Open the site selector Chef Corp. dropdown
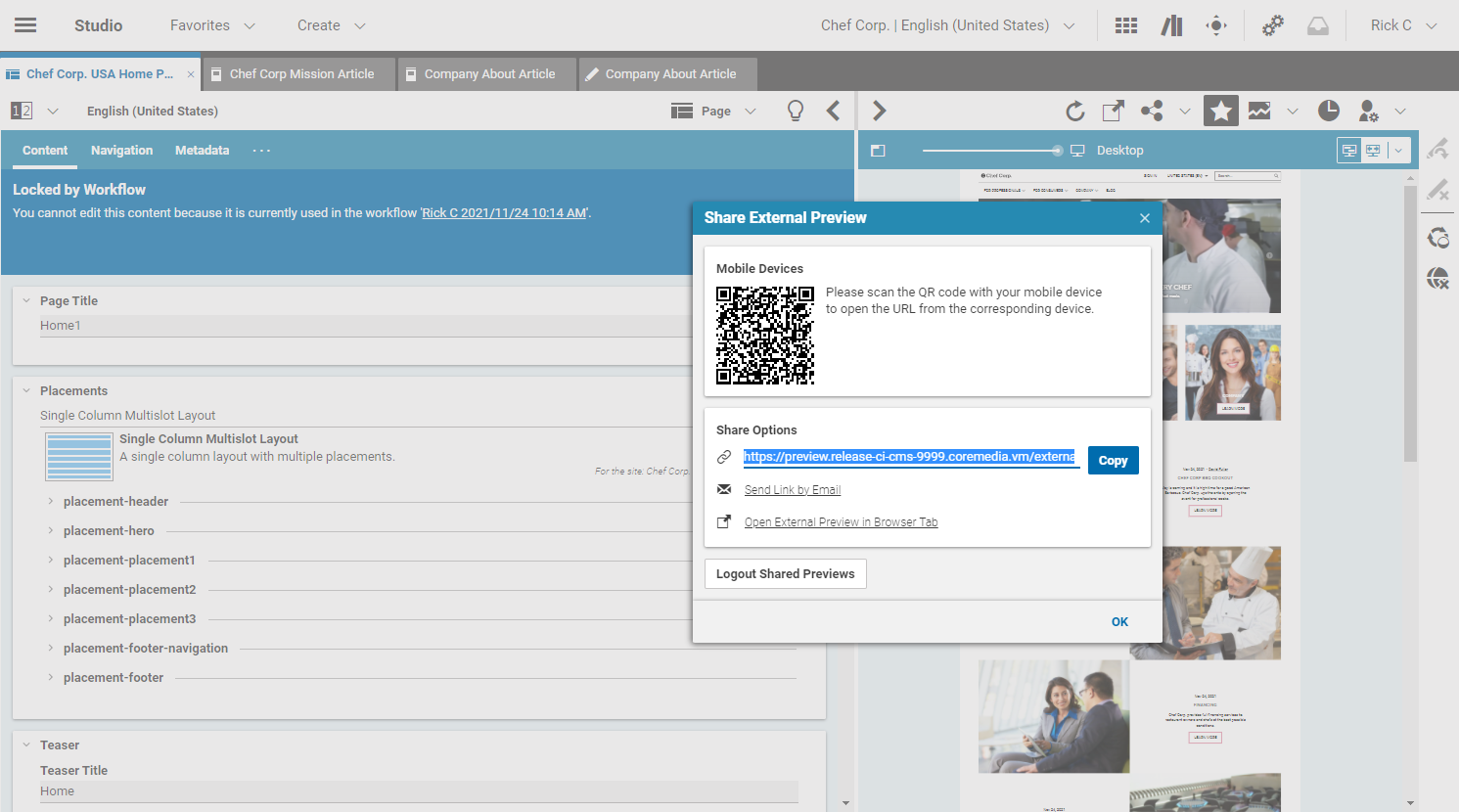The height and width of the screenshot is (812, 1459). [x=948, y=25]
